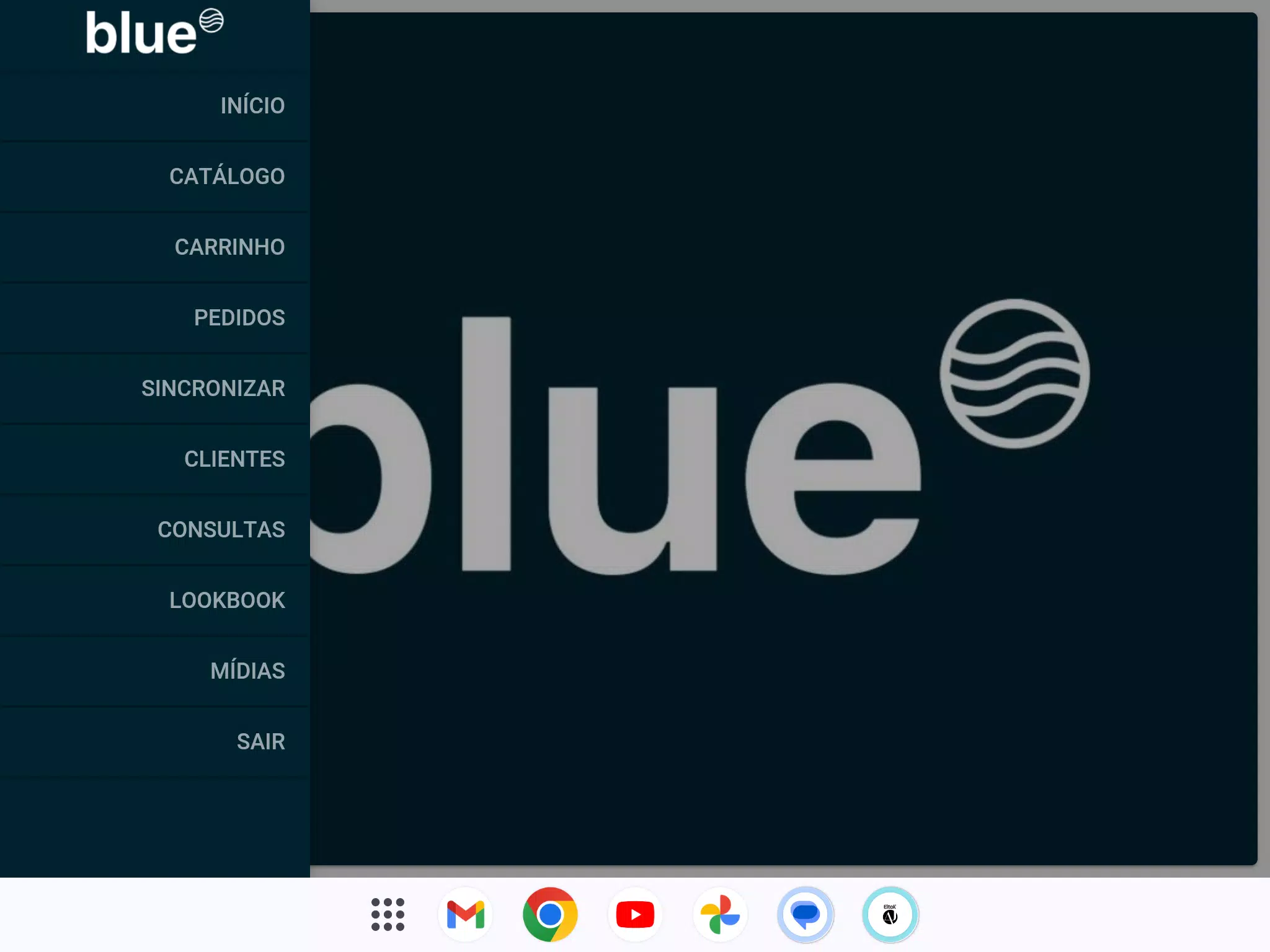Open the LOOKBOOK section
The width and height of the screenshot is (1270, 952).
(x=155, y=601)
